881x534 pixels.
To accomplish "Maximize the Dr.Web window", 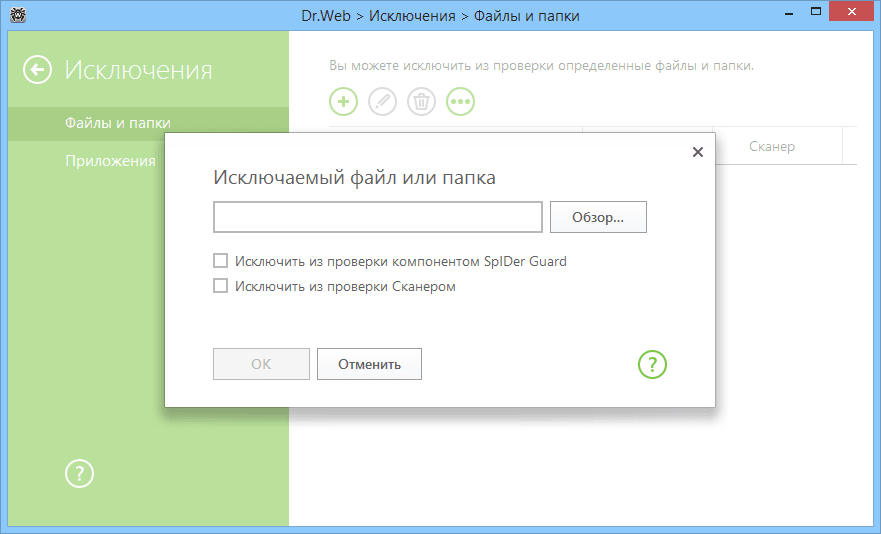I will click(x=816, y=12).
